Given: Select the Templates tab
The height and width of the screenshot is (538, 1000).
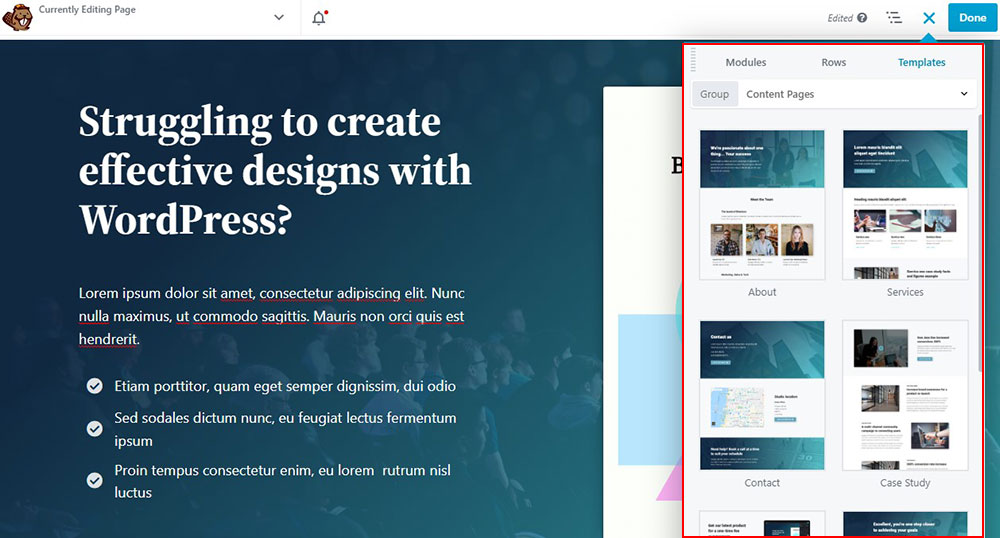Looking at the screenshot, I should pyautogui.click(x=922, y=62).
